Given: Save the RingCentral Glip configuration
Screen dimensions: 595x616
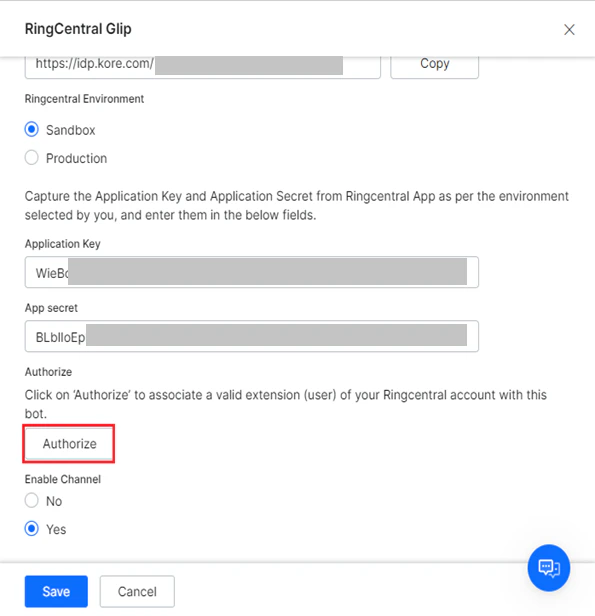Looking at the screenshot, I should click(56, 591).
